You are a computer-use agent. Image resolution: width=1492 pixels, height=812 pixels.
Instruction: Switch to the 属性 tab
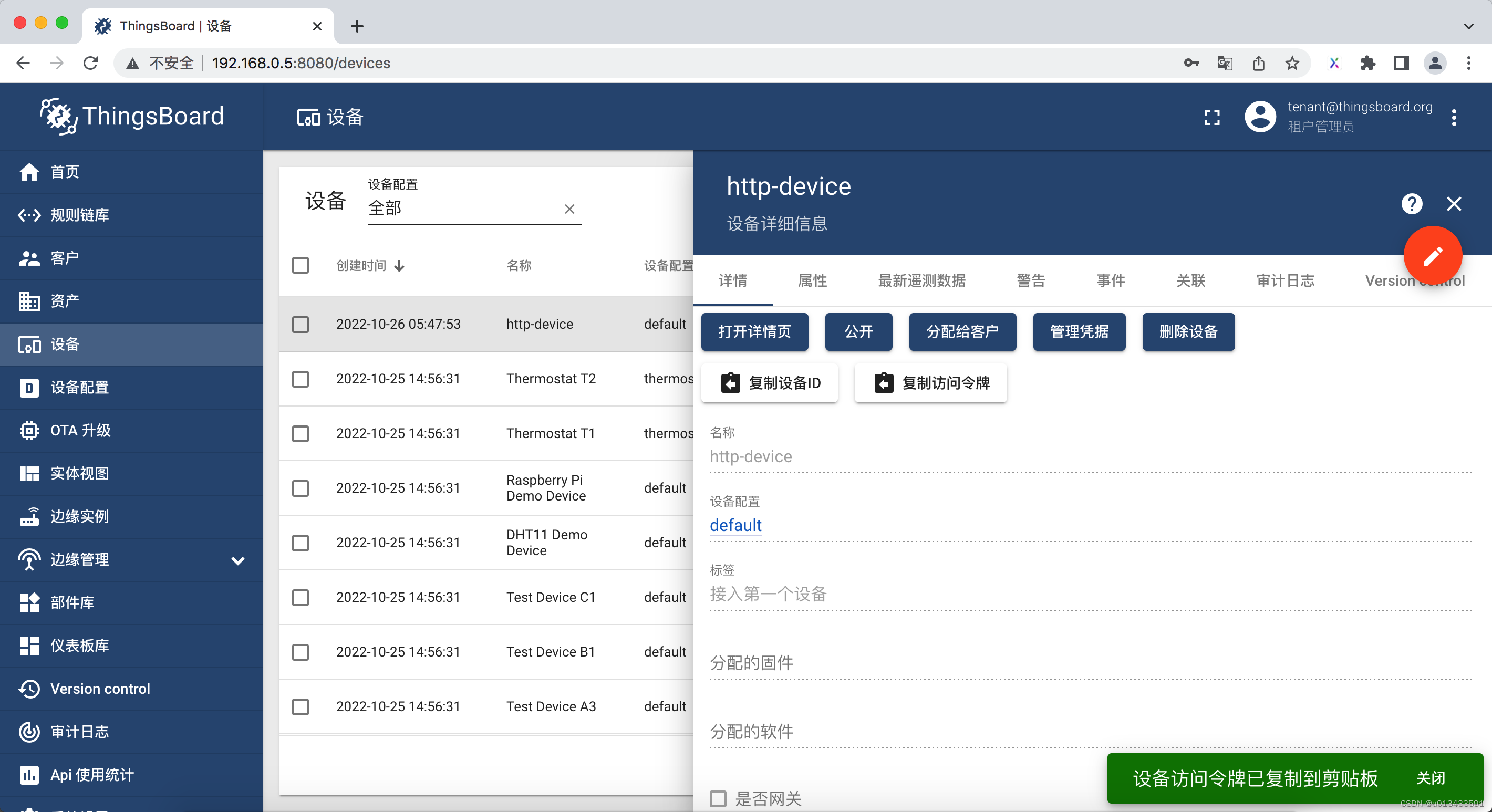click(x=812, y=281)
